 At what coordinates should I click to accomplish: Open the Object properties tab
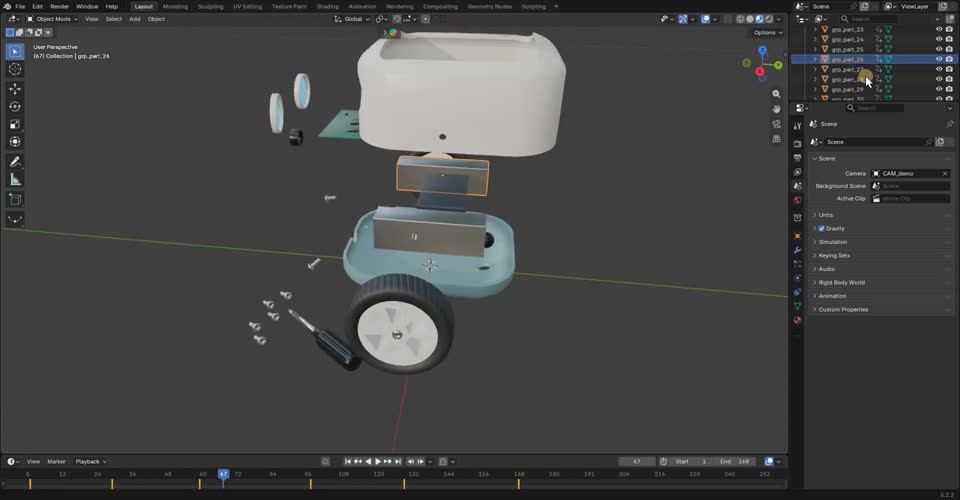[797, 236]
